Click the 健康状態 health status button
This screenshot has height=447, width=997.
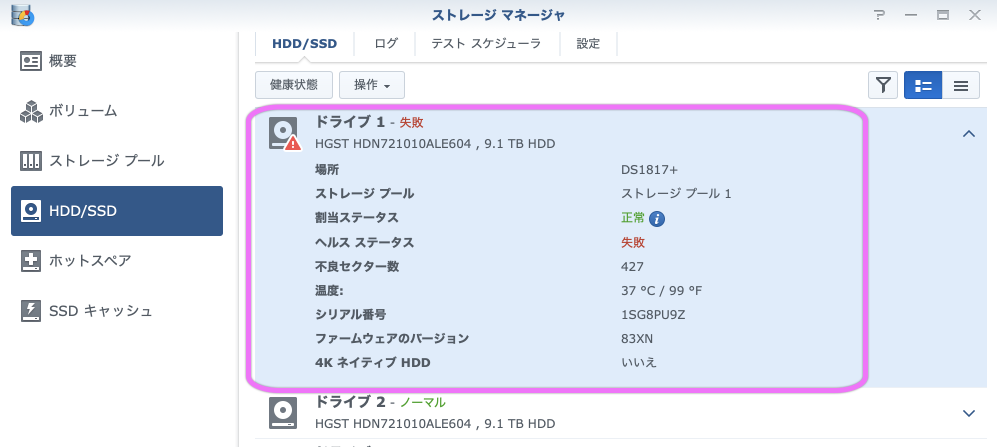coord(294,85)
